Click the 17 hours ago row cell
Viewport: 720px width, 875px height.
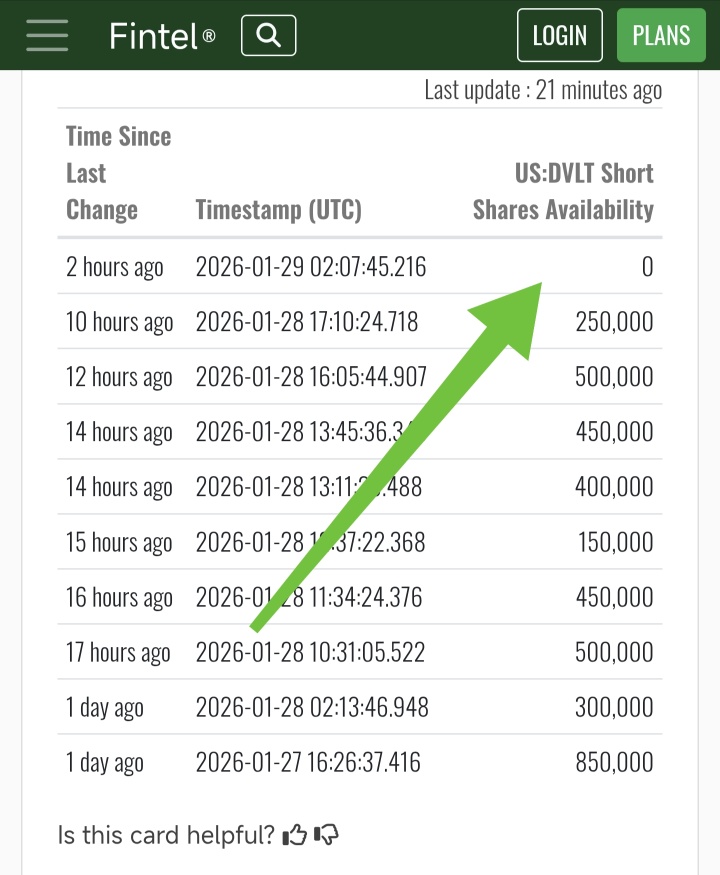[x=118, y=652]
